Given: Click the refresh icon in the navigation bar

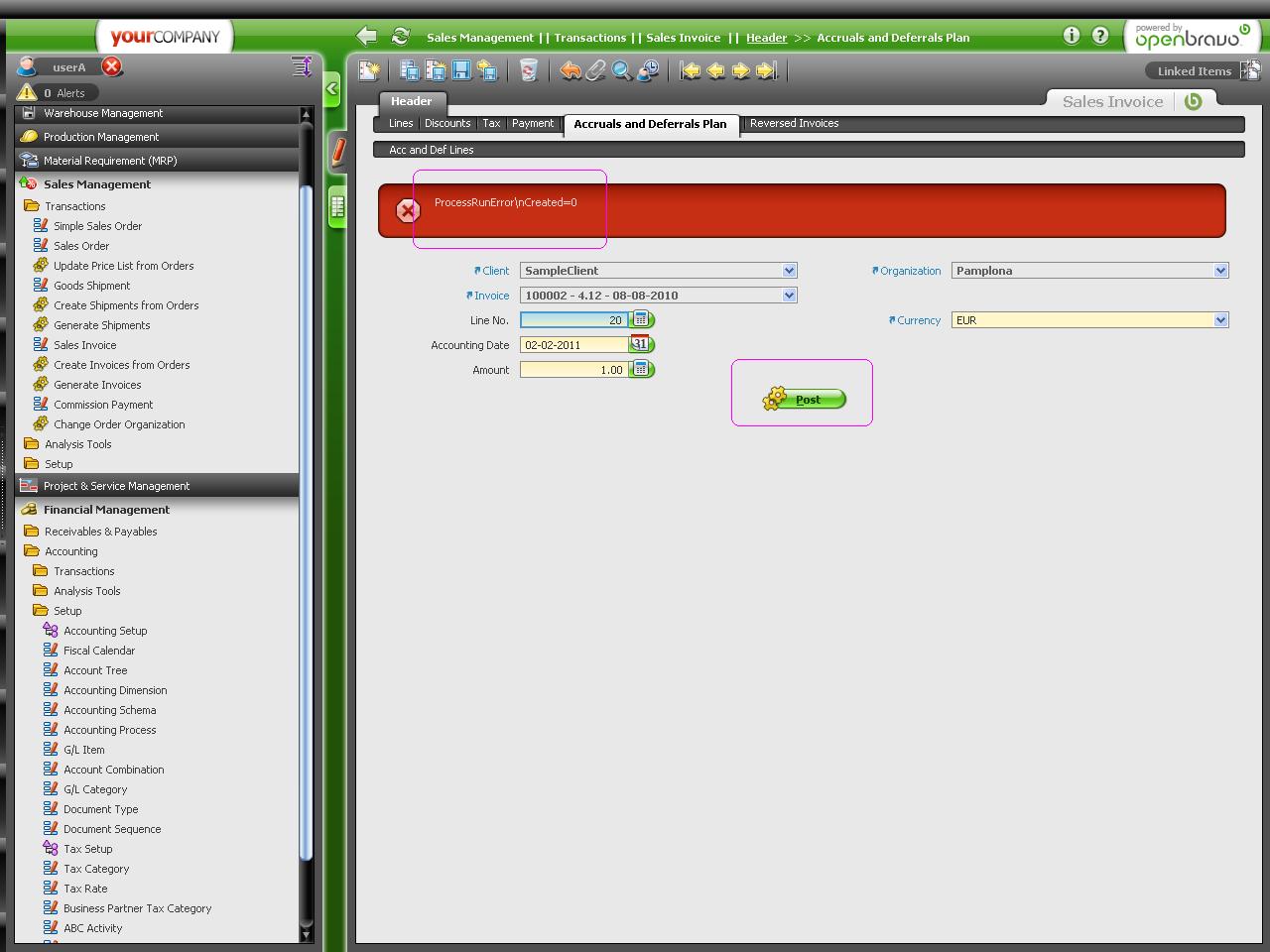Looking at the screenshot, I should [x=400, y=37].
